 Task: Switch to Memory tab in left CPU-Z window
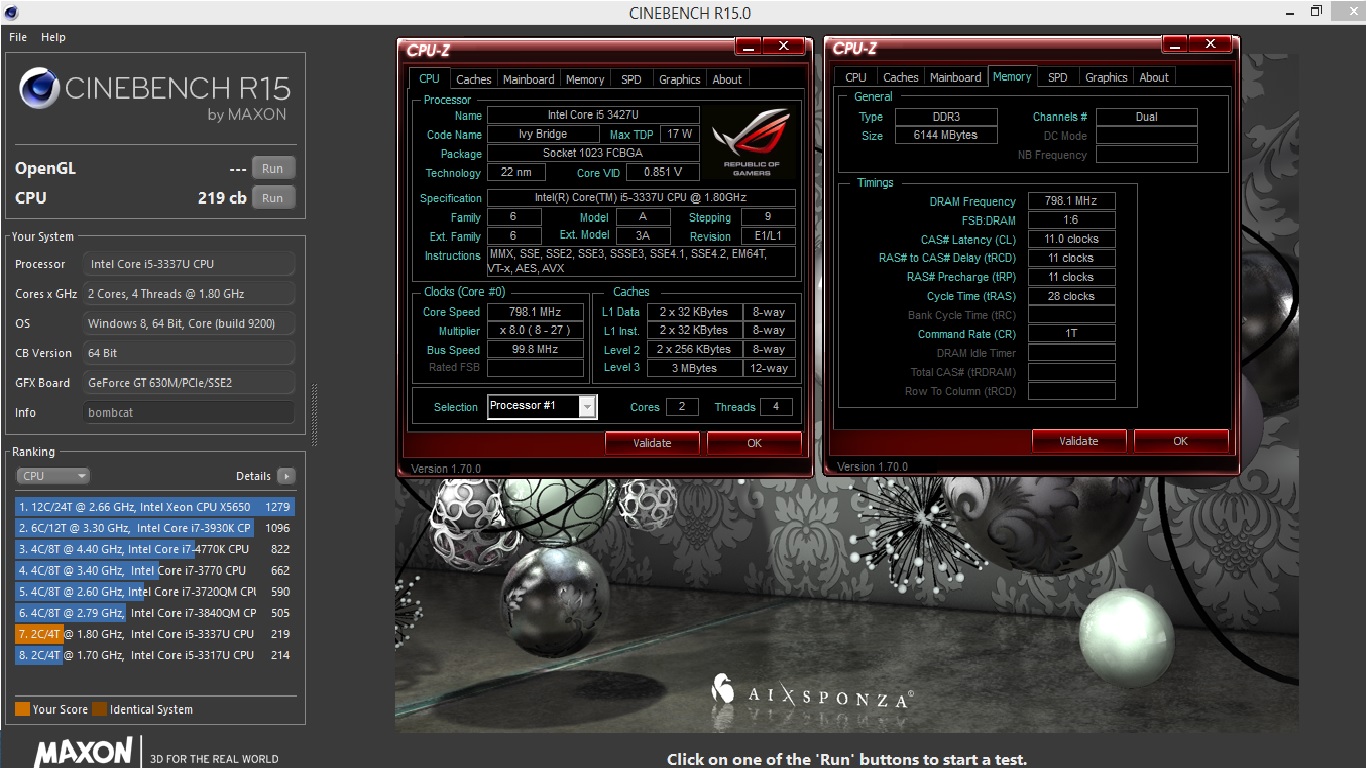coord(585,80)
